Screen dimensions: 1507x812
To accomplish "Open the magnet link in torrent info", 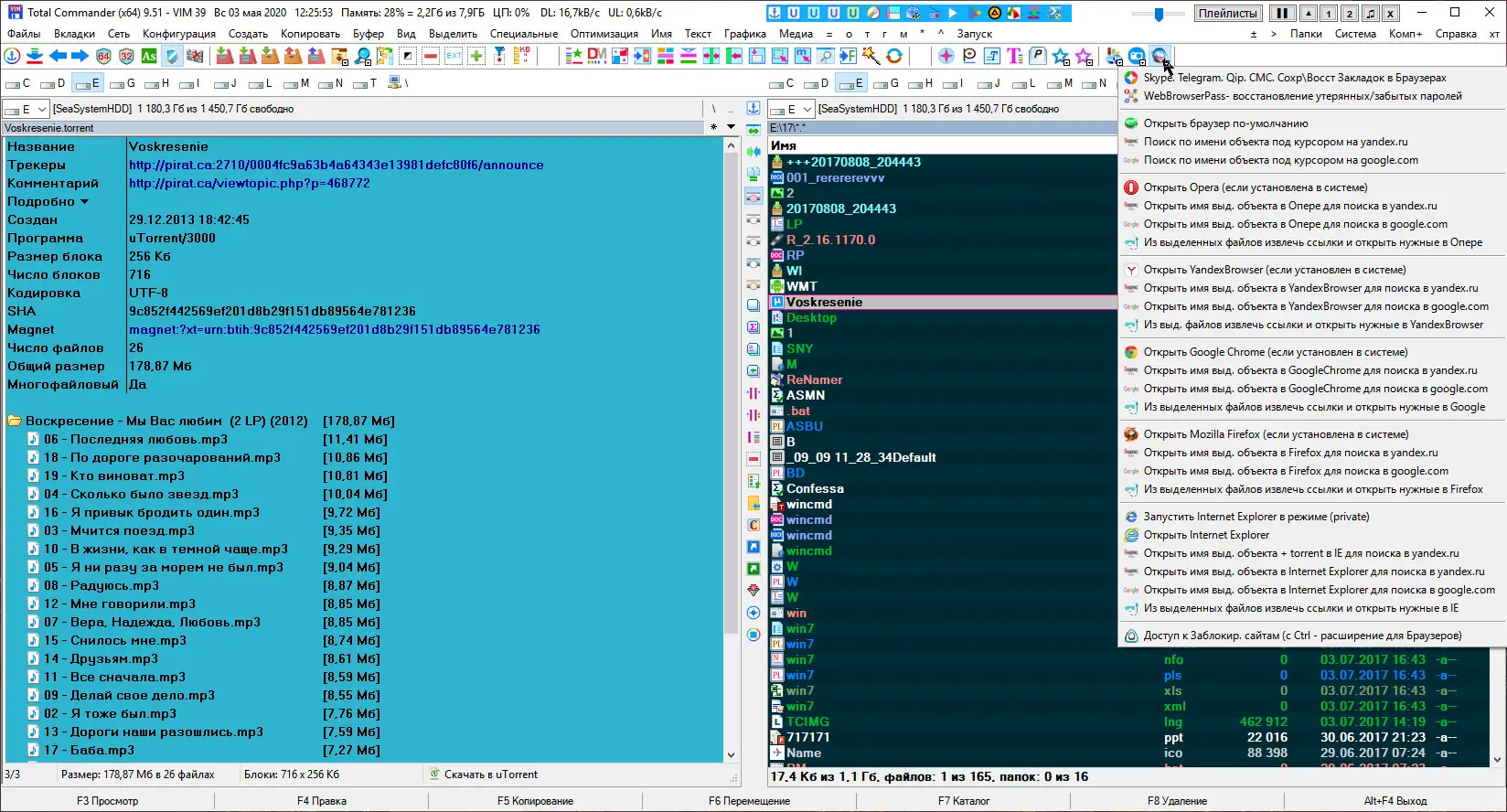I will [334, 329].
